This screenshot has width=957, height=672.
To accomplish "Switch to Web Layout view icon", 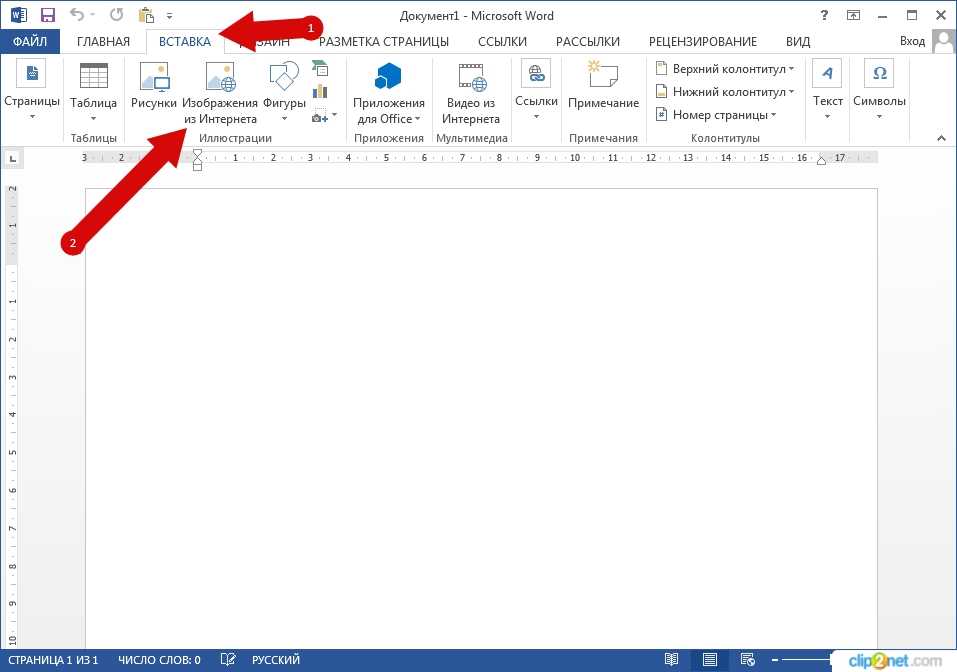I will click(x=747, y=660).
